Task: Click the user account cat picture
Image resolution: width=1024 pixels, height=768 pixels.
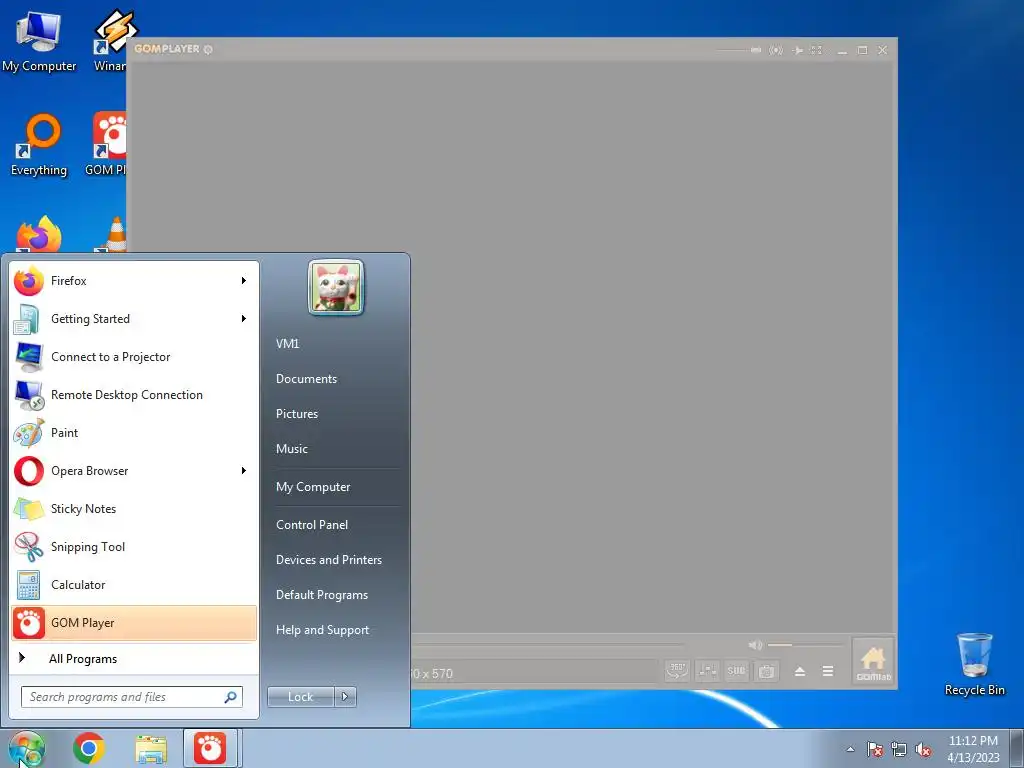Action: (x=336, y=287)
